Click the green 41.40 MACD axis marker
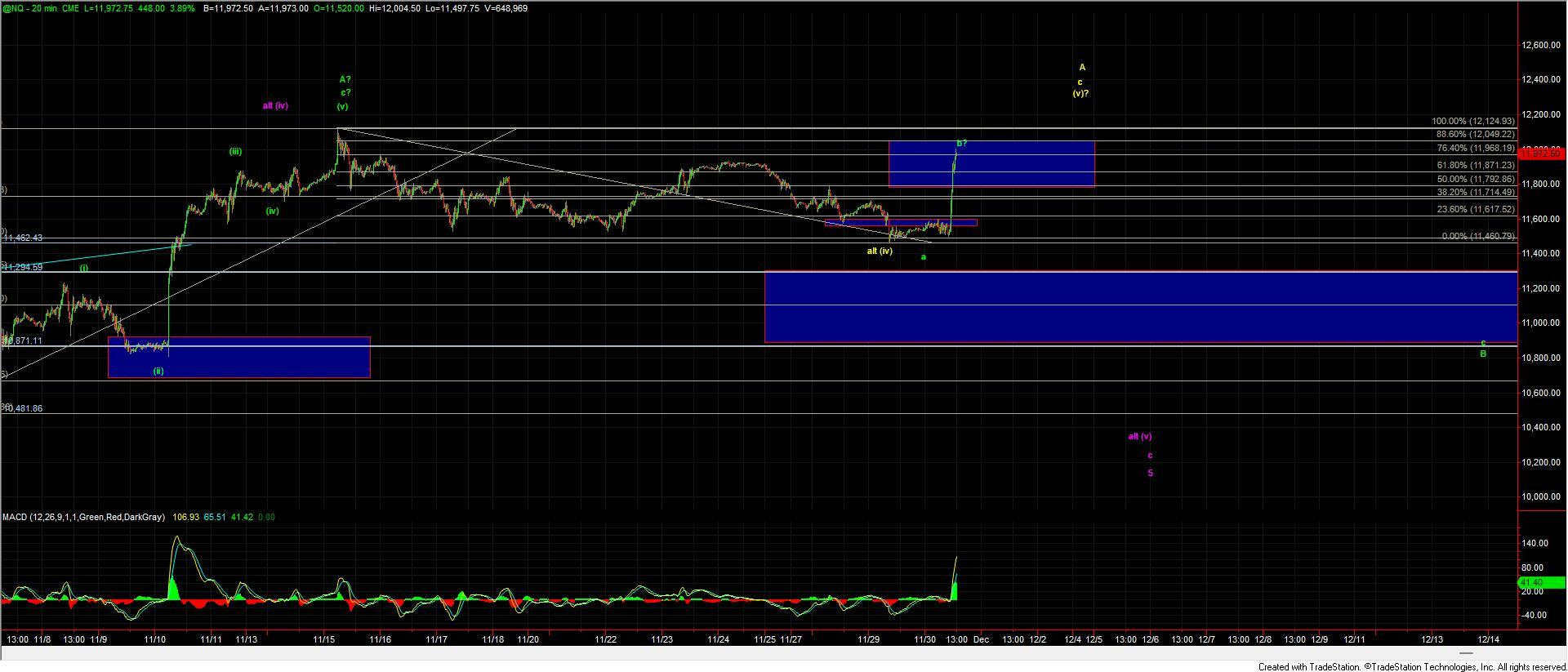The width and height of the screenshot is (1568, 672). coord(1539,582)
